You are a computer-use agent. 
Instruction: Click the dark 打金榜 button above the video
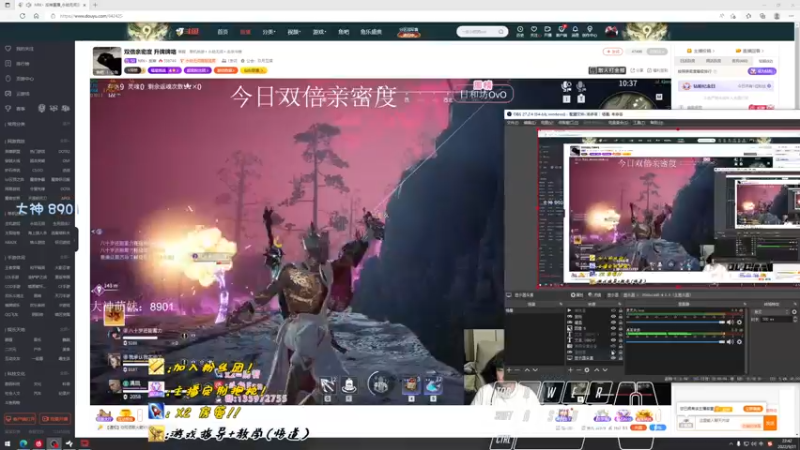607,70
